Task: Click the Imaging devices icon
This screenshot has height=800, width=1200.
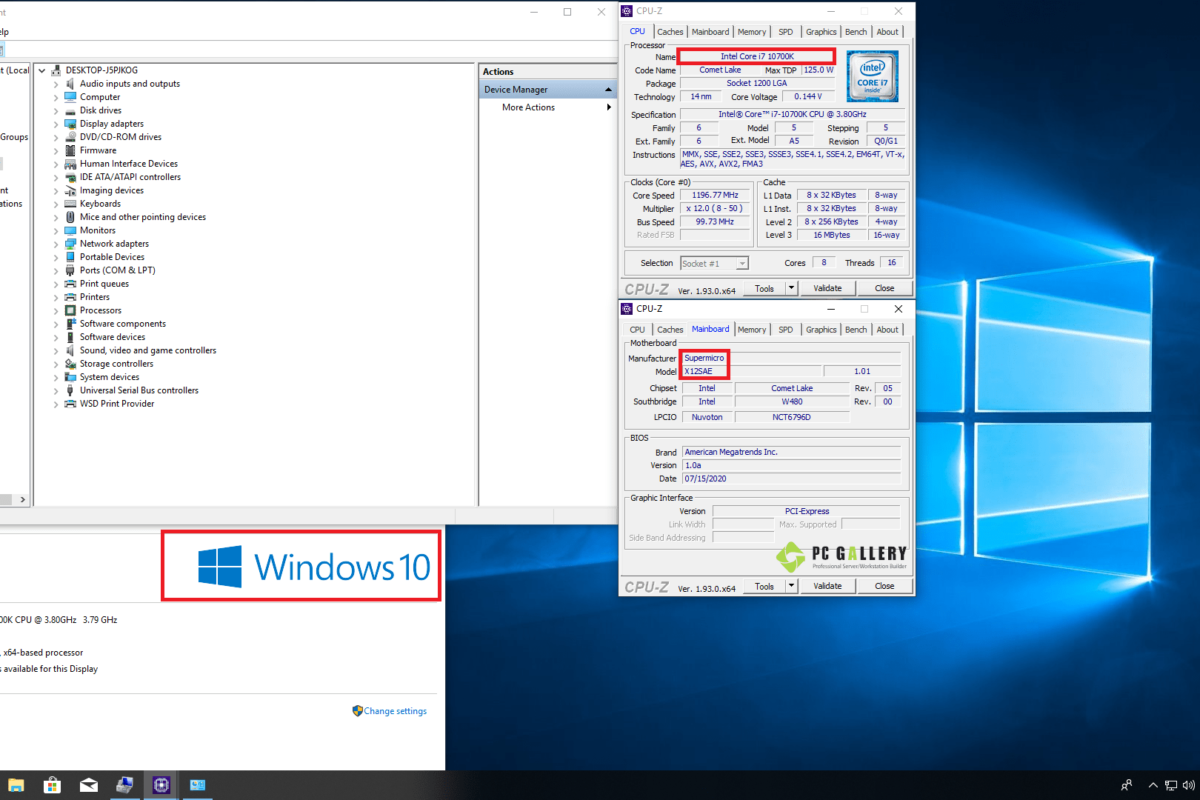Action: 71,190
